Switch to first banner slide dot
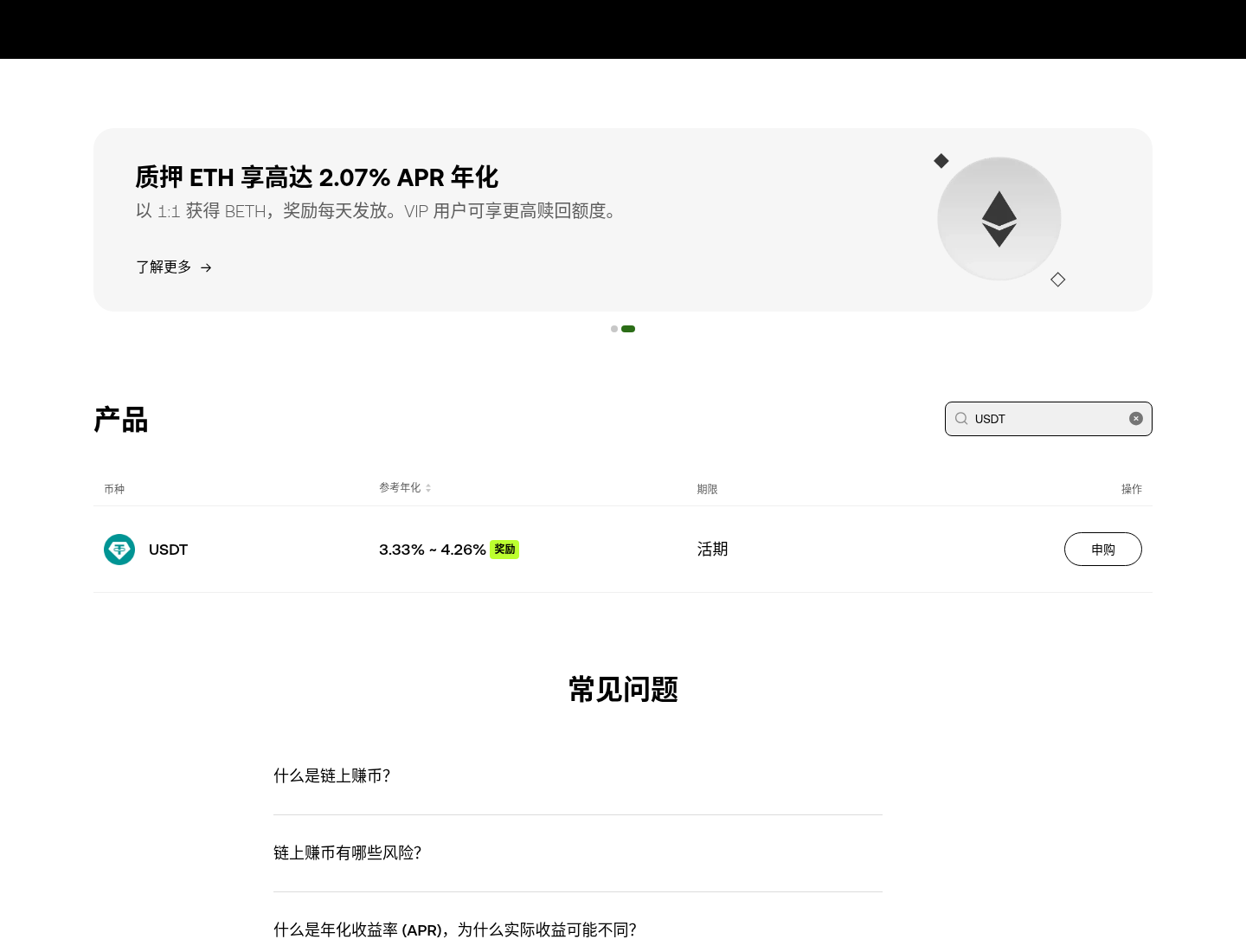Screen dimensions: 1246x952 (614, 329)
